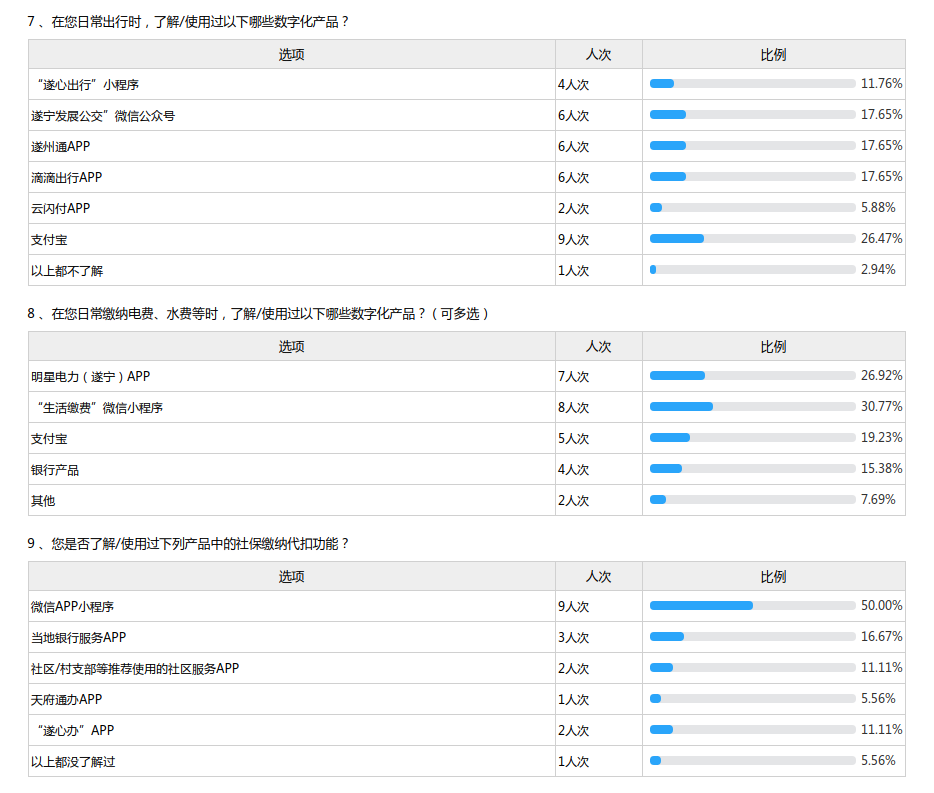The image size is (934, 793).
Task: Click the 比例 column header in question 7 table
Action: click(773, 55)
